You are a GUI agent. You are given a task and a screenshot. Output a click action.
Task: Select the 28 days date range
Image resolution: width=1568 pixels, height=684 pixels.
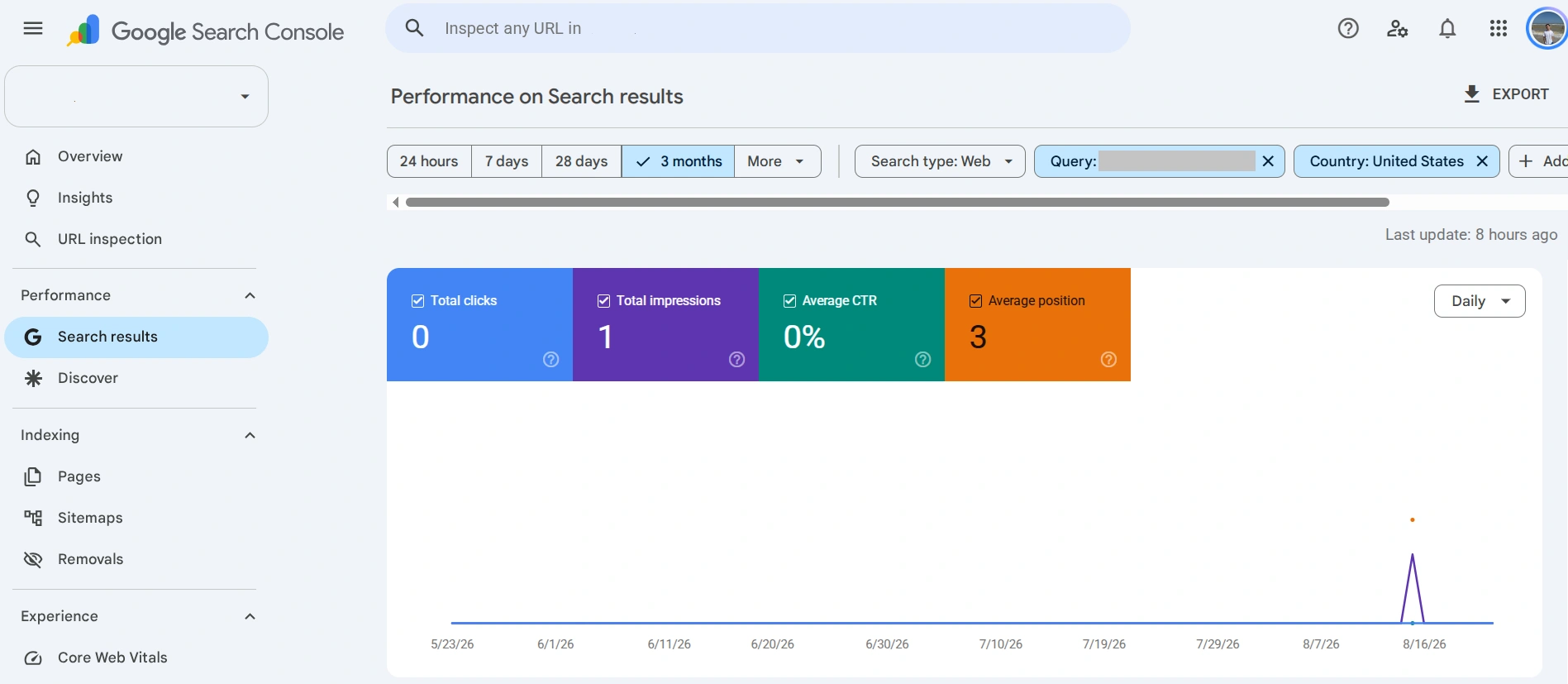tap(581, 161)
